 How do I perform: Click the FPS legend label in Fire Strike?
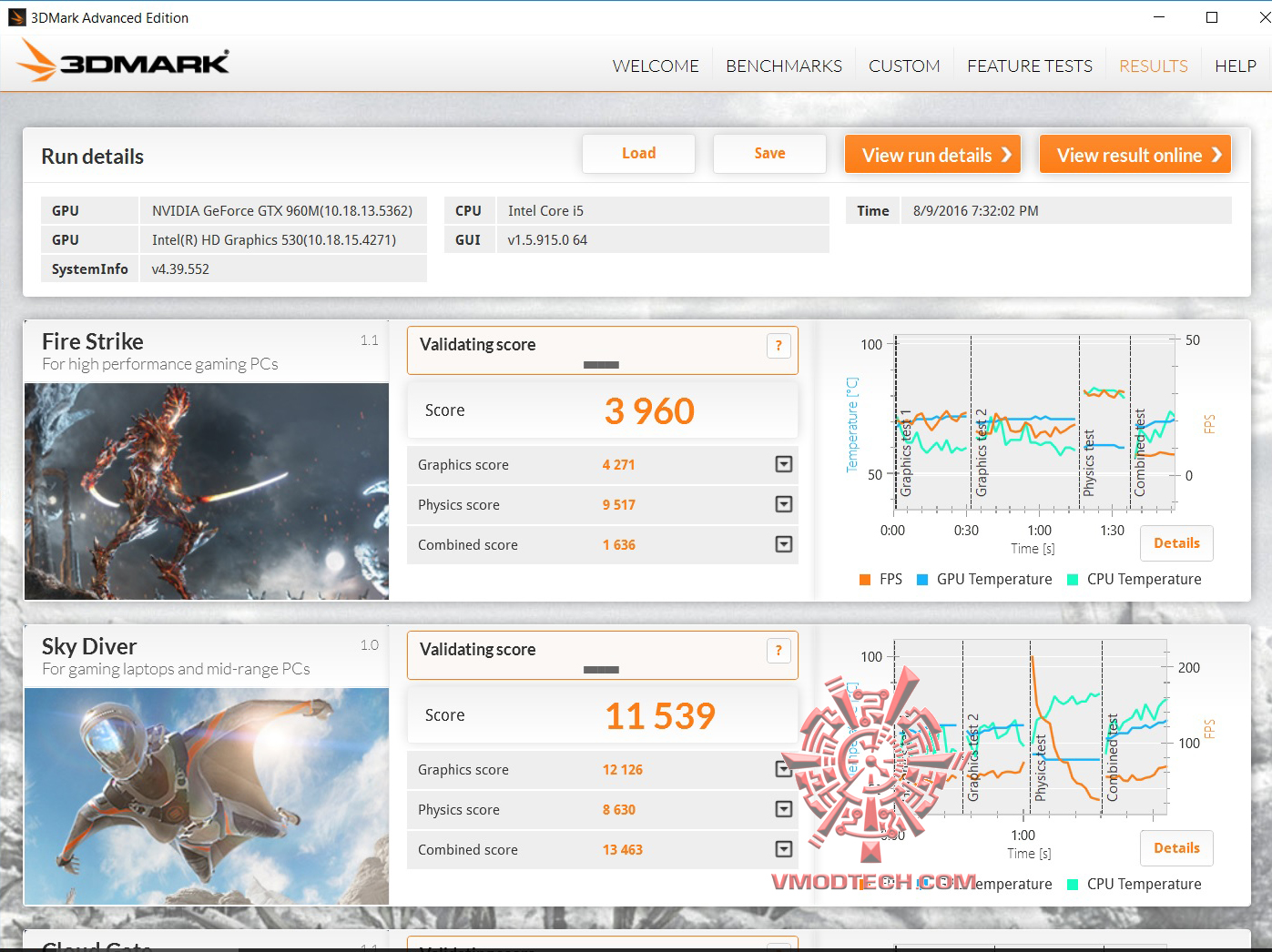[x=890, y=580]
